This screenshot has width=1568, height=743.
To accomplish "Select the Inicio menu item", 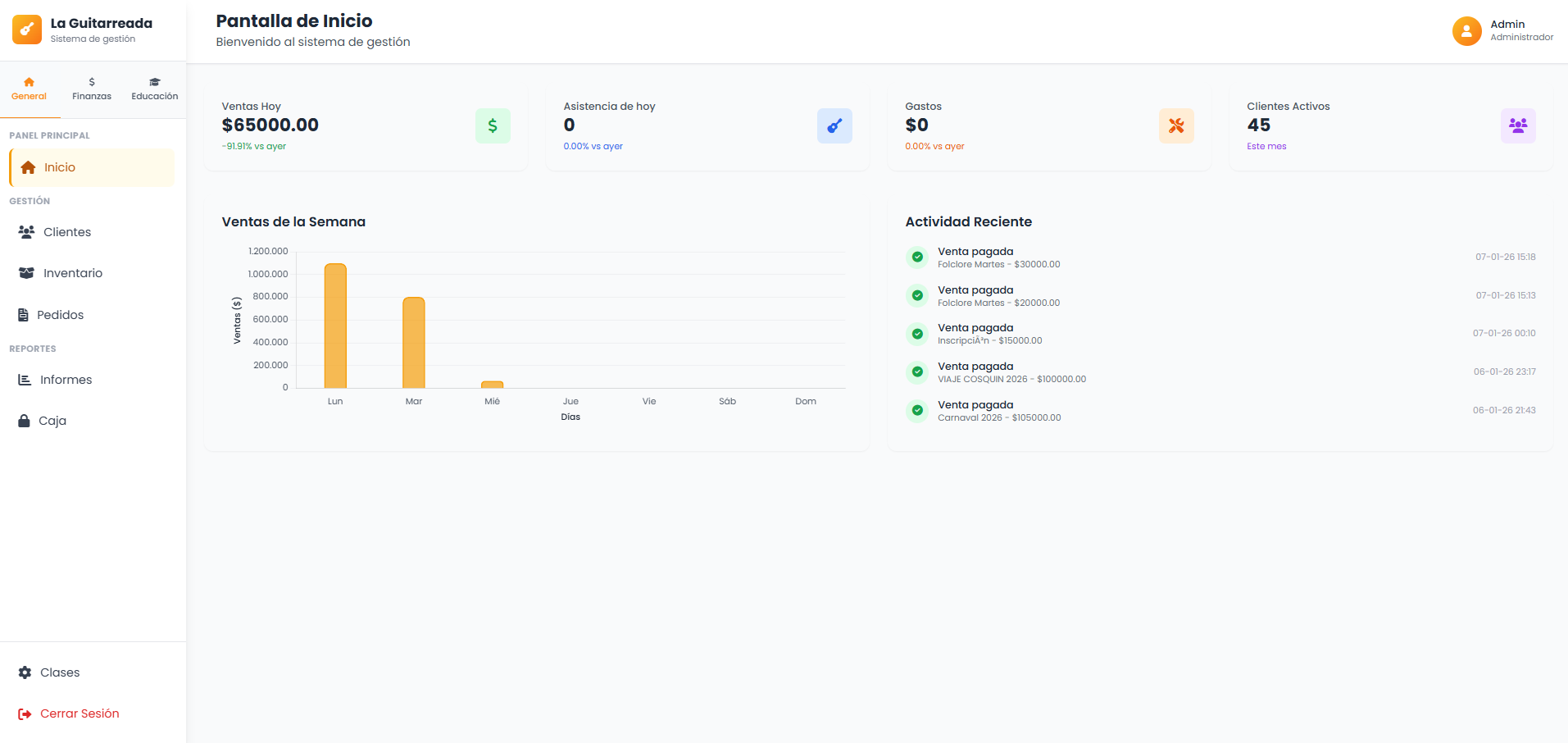I will pos(59,167).
